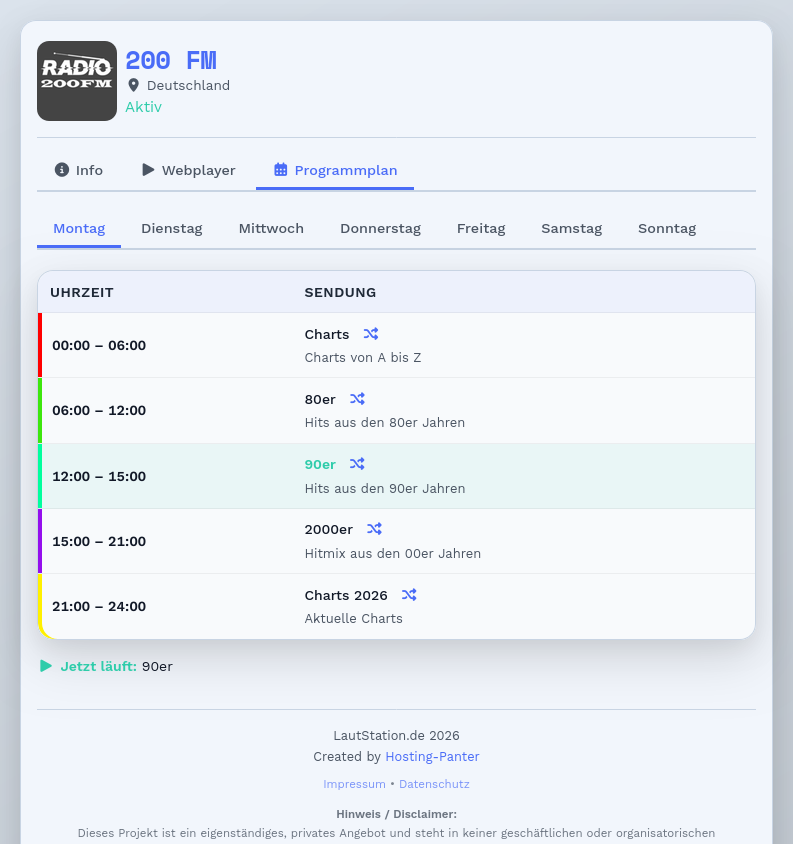
Task: Show the Mittwoch schedule
Action: (x=271, y=228)
